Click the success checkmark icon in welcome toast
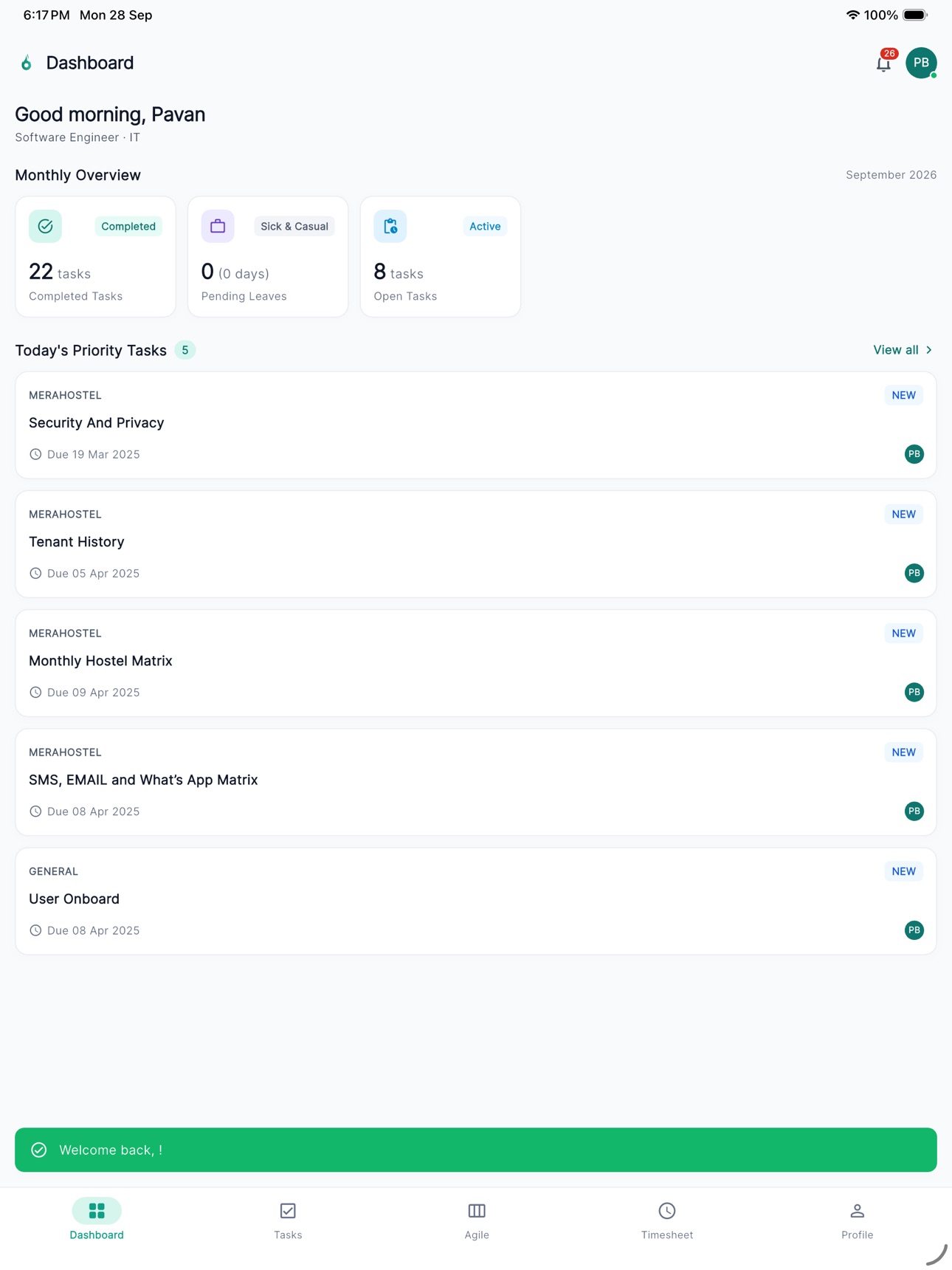Screen dimensions: 952x1270 39,1150
